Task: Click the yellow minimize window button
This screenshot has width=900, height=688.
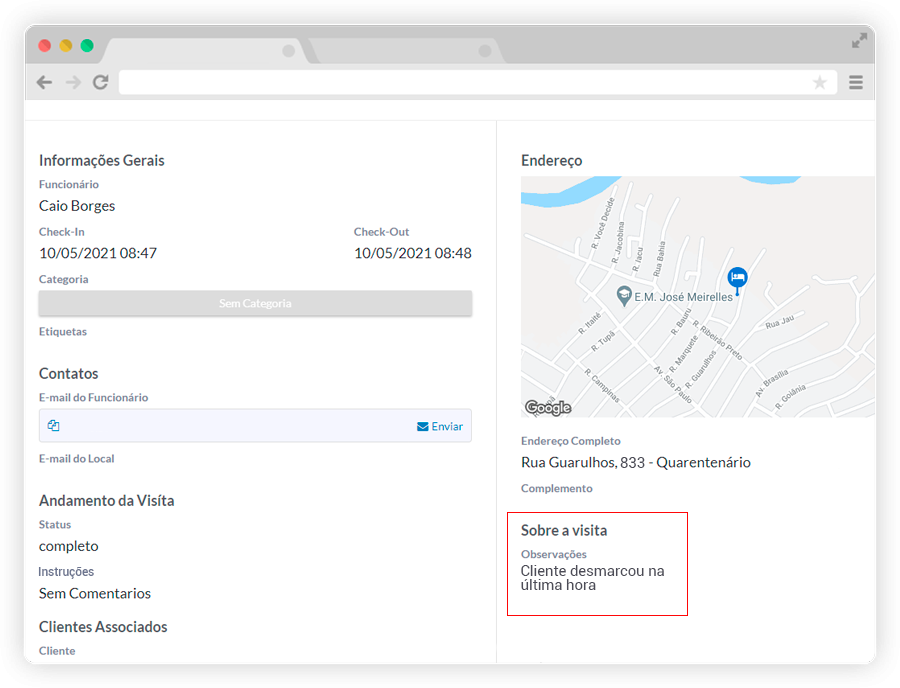Action: point(66,45)
